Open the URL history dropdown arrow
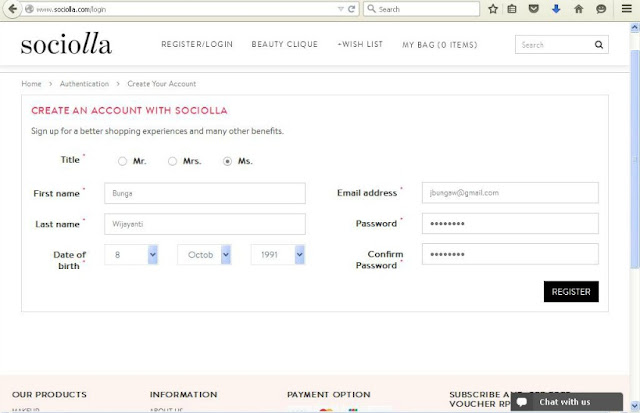This screenshot has width=640, height=413. (340, 9)
